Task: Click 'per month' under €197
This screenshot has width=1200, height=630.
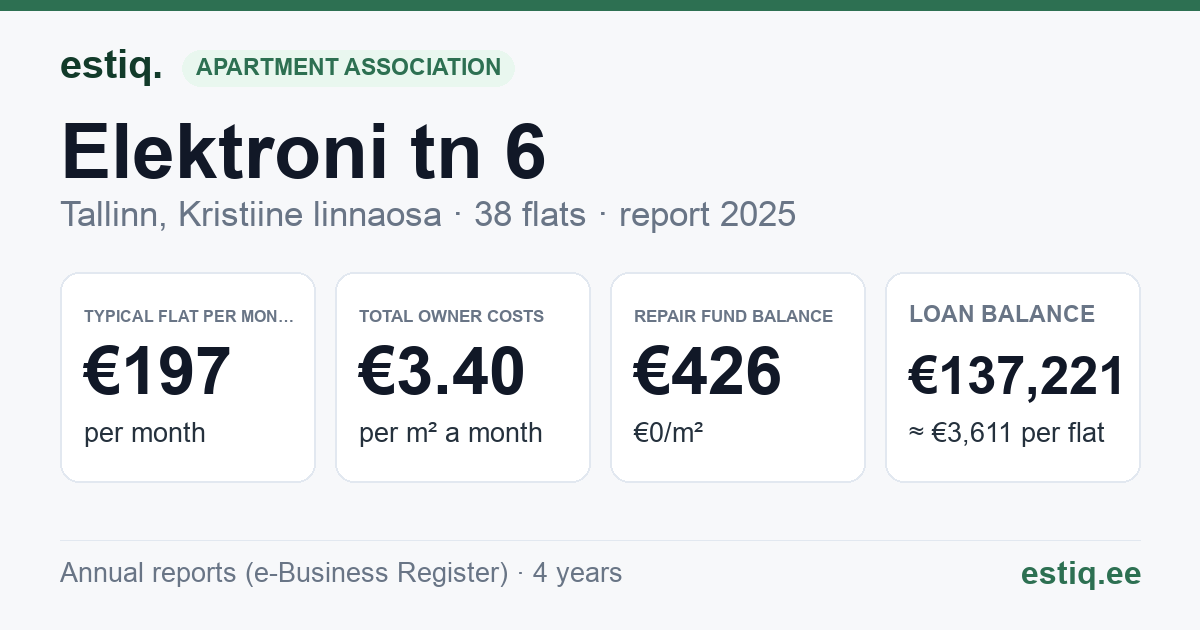Action: 144,433
